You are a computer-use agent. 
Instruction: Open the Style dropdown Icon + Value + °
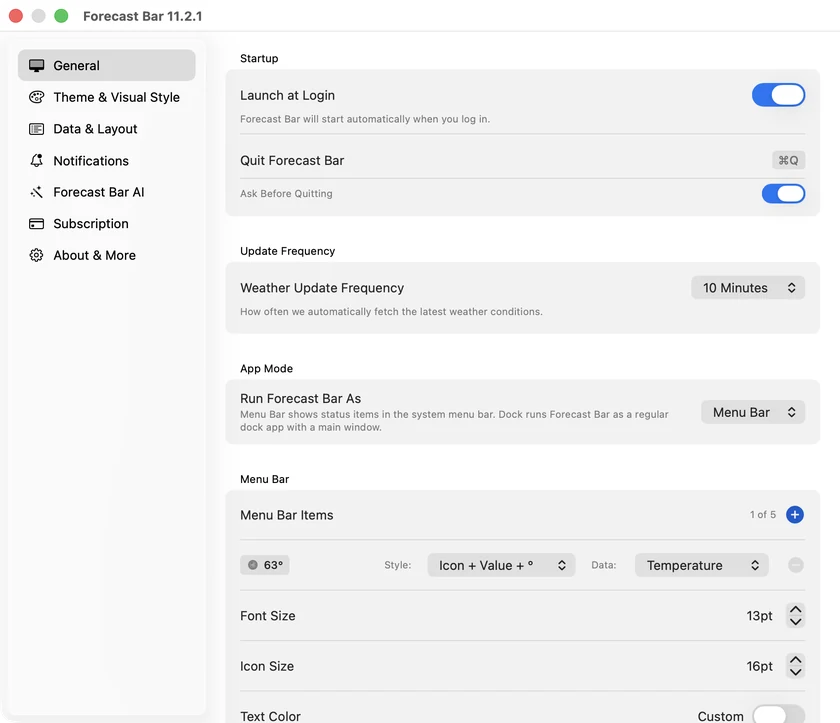coord(501,565)
